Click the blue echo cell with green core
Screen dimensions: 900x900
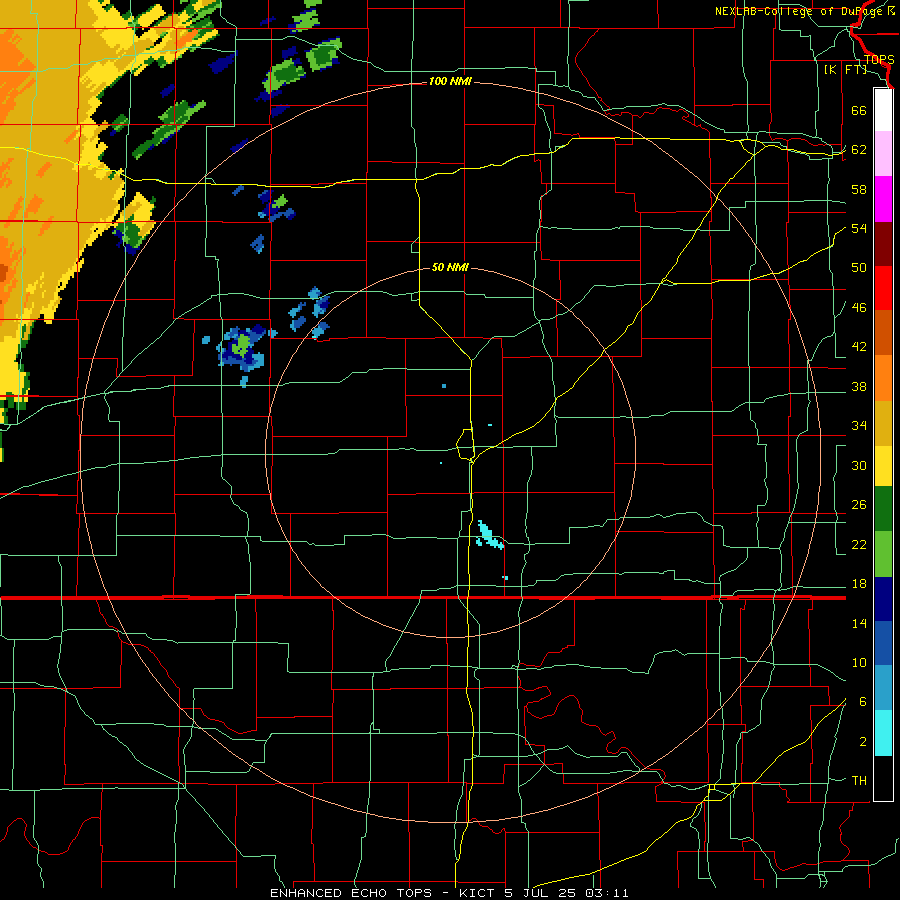(241, 347)
